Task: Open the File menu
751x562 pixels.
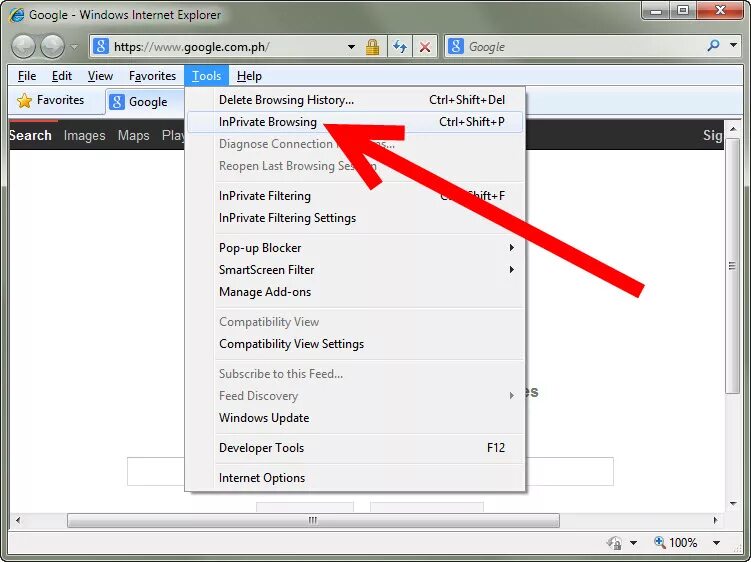Action: coord(27,76)
